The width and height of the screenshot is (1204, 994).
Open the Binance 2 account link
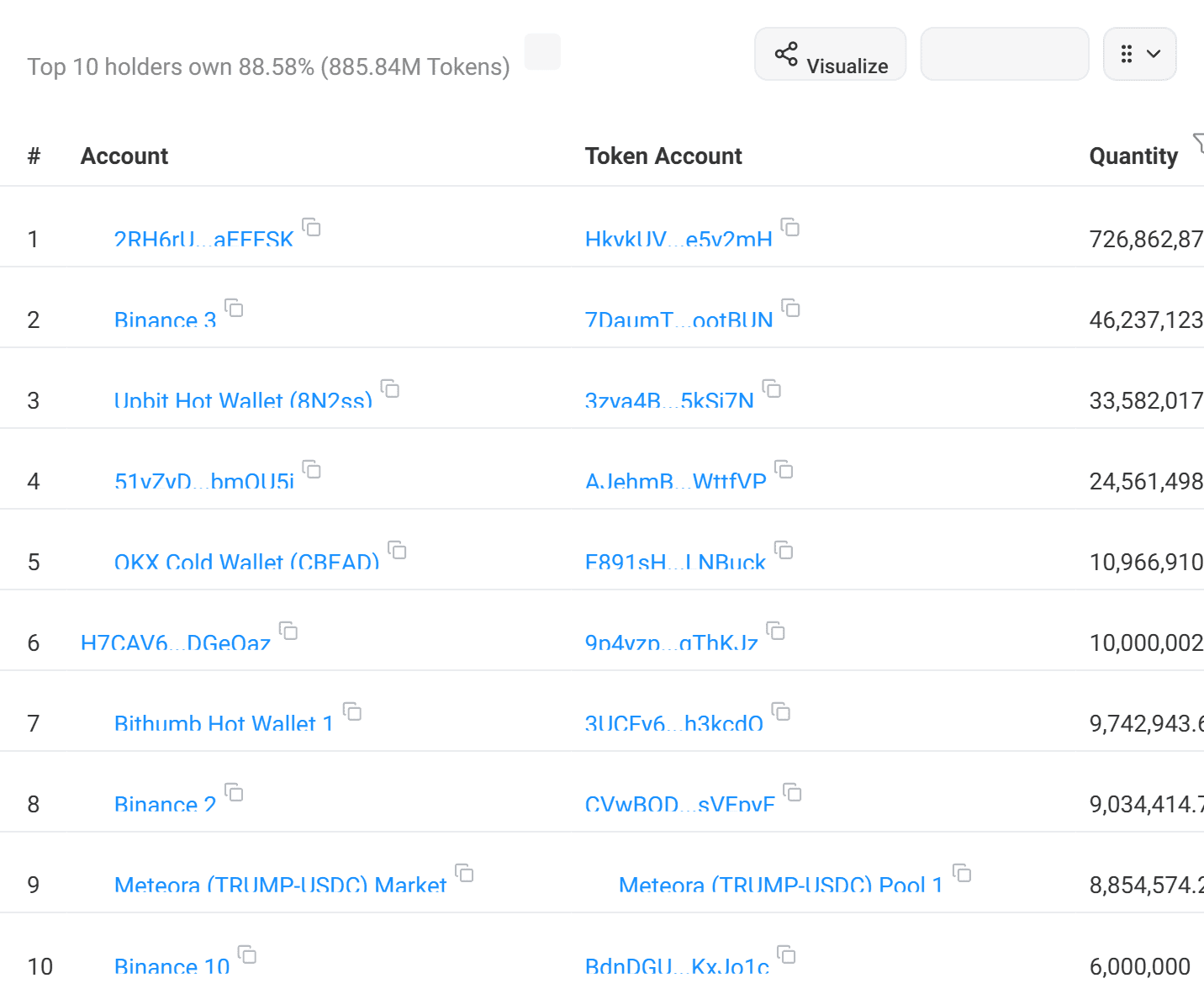click(x=166, y=805)
